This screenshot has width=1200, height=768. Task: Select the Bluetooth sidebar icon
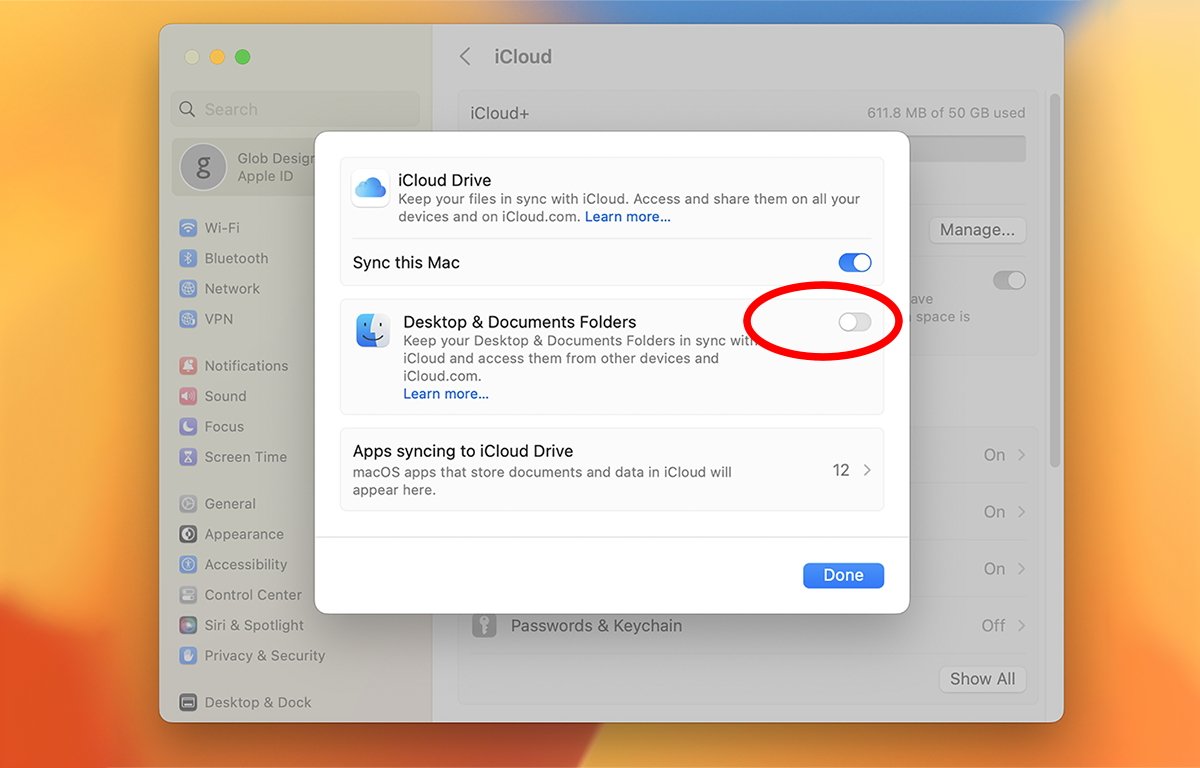pyautogui.click(x=188, y=258)
